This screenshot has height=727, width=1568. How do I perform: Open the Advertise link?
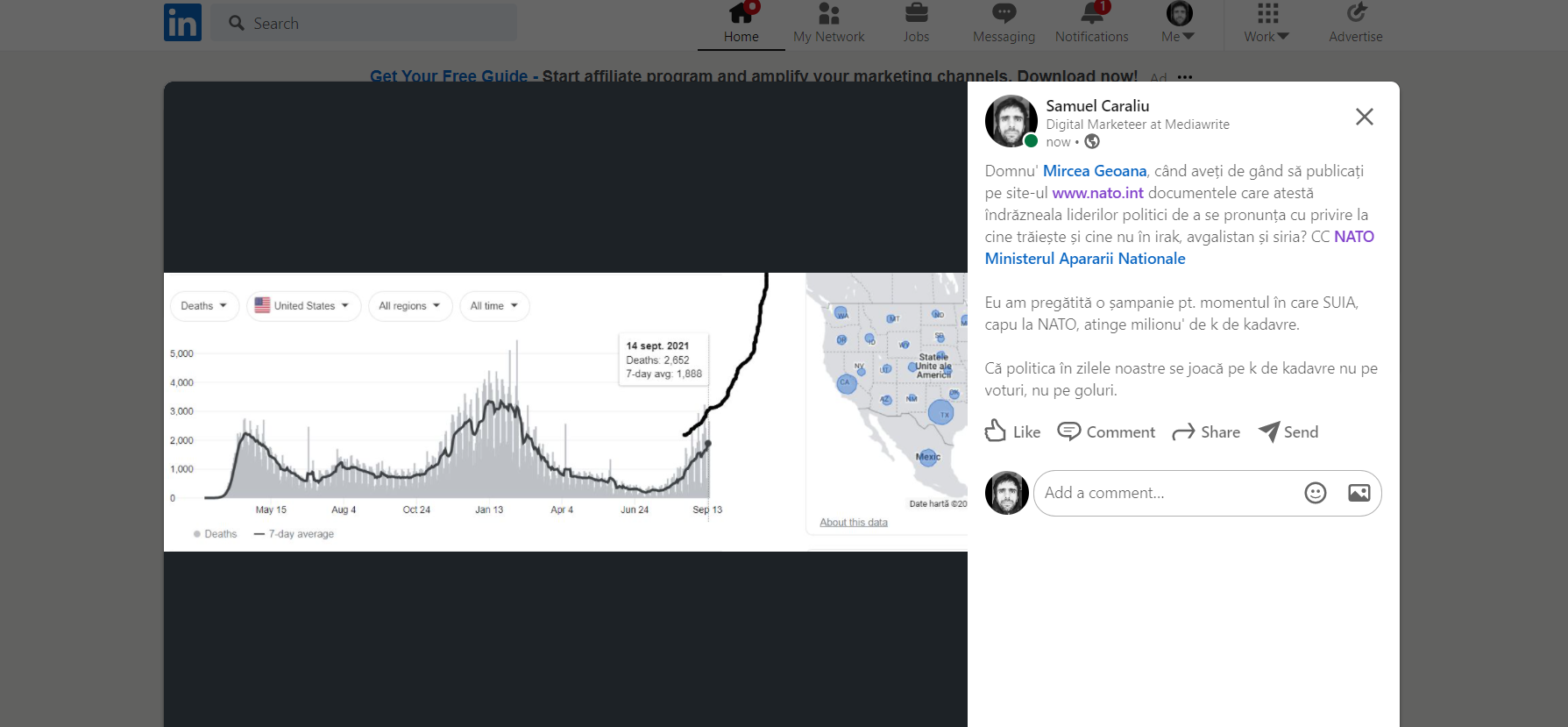click(x=1356, y=24)
